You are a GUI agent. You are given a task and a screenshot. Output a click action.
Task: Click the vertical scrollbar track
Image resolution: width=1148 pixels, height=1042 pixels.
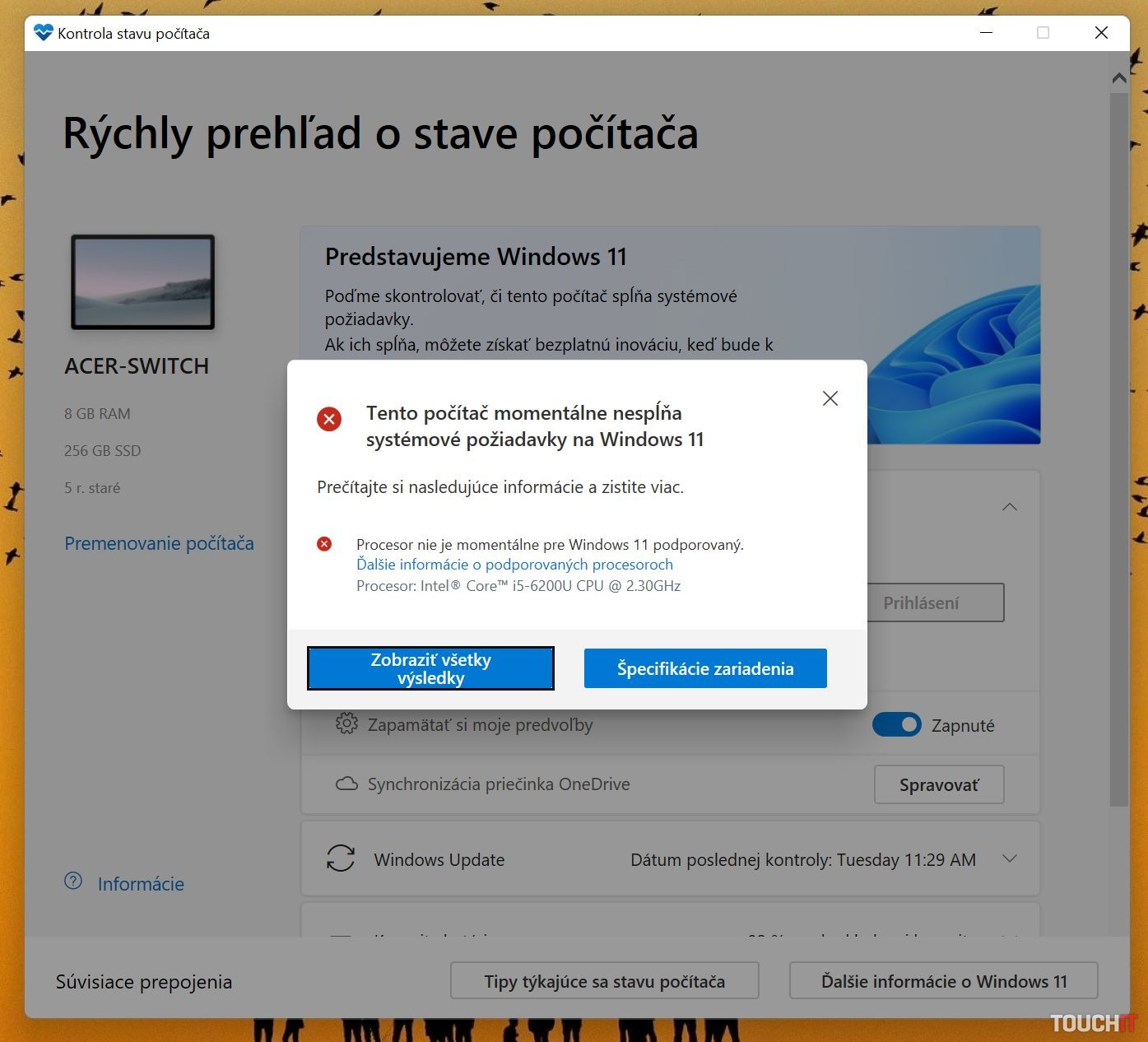pos(1118,449)
